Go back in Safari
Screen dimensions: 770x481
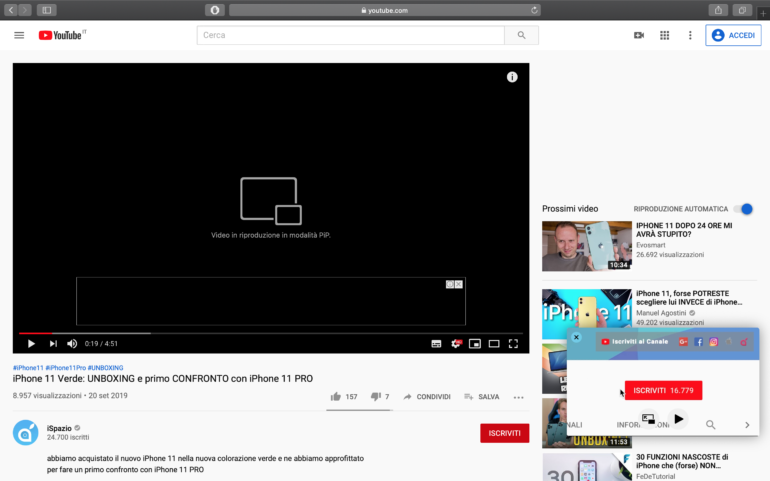point(11,10)
